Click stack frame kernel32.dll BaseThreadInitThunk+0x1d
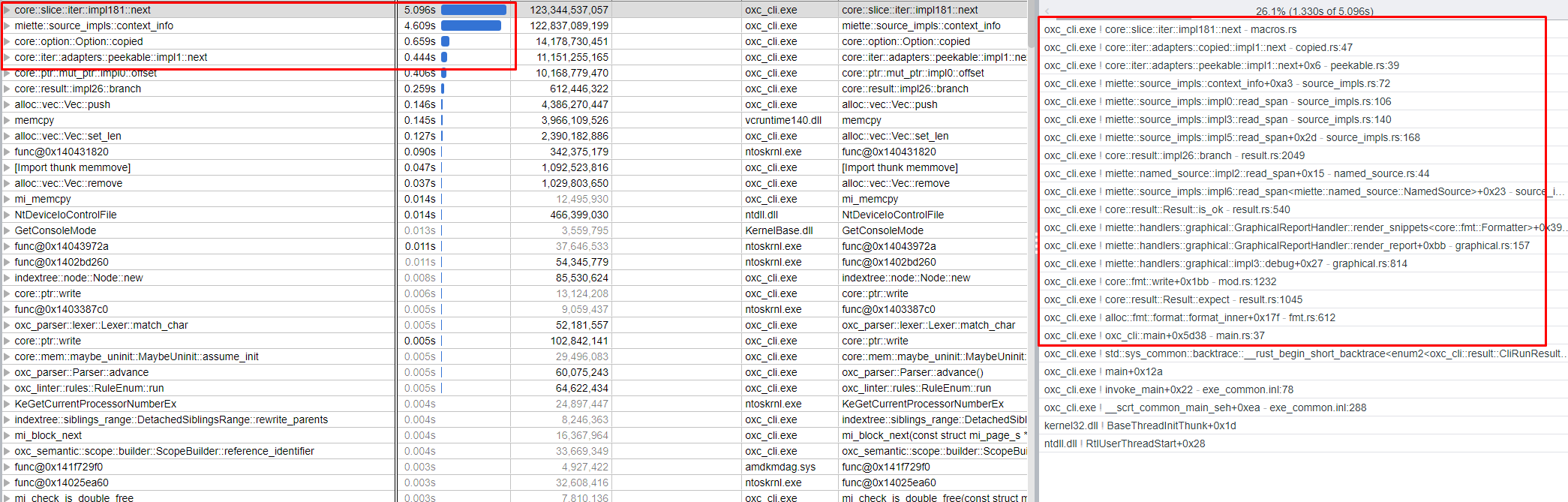Screen dimensions: 1568x502 1140,425
